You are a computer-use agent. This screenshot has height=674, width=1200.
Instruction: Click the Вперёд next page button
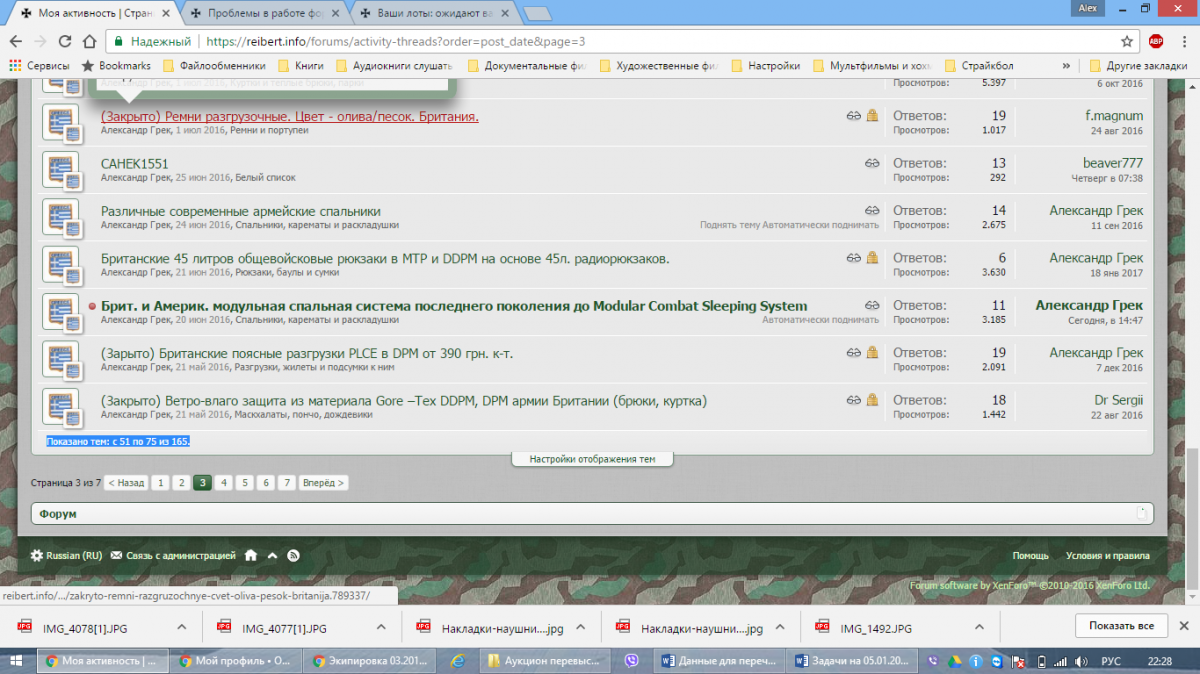coord(324,483)
